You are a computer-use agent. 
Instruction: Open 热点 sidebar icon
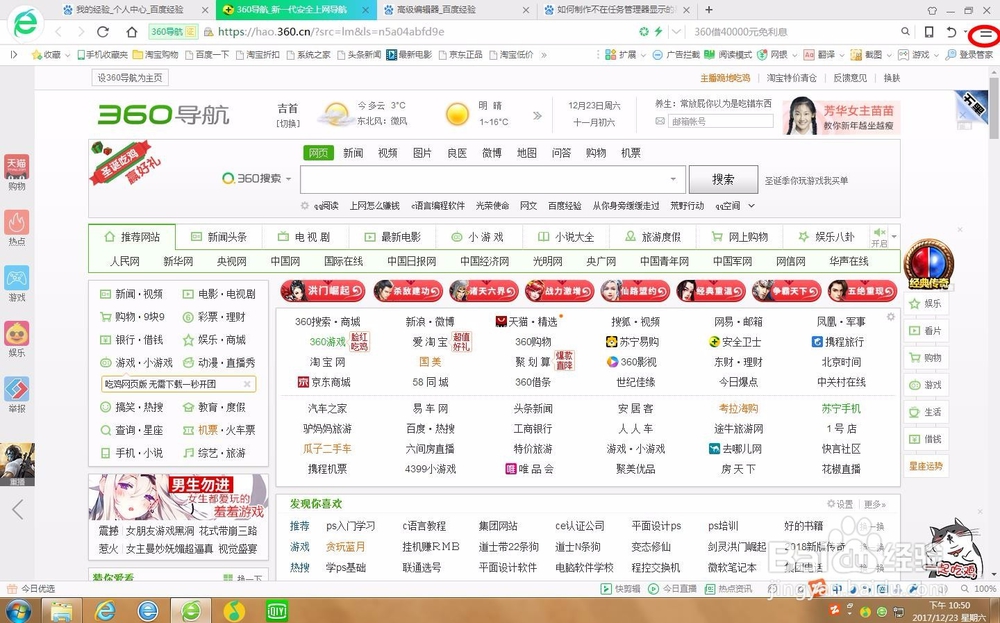point(17,228)
